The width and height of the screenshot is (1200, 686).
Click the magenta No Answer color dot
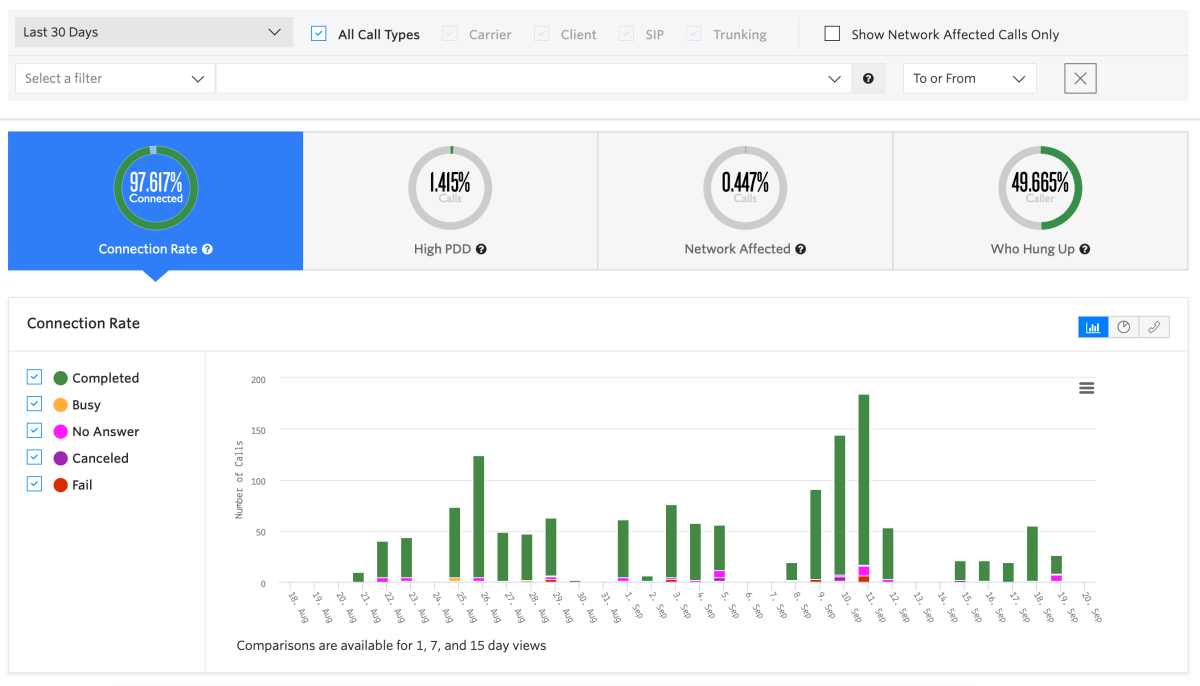61,432
